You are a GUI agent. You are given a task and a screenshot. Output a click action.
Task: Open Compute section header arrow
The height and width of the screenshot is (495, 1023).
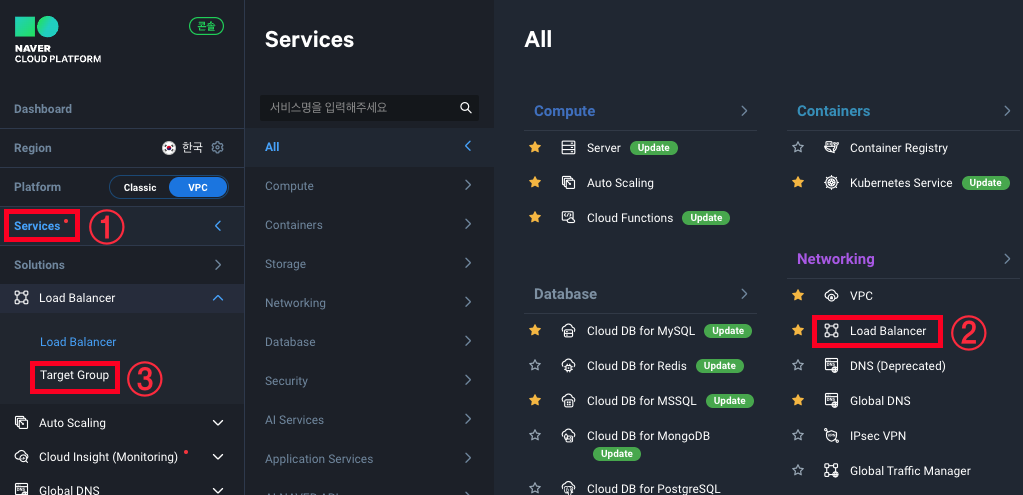coord(744,111)
